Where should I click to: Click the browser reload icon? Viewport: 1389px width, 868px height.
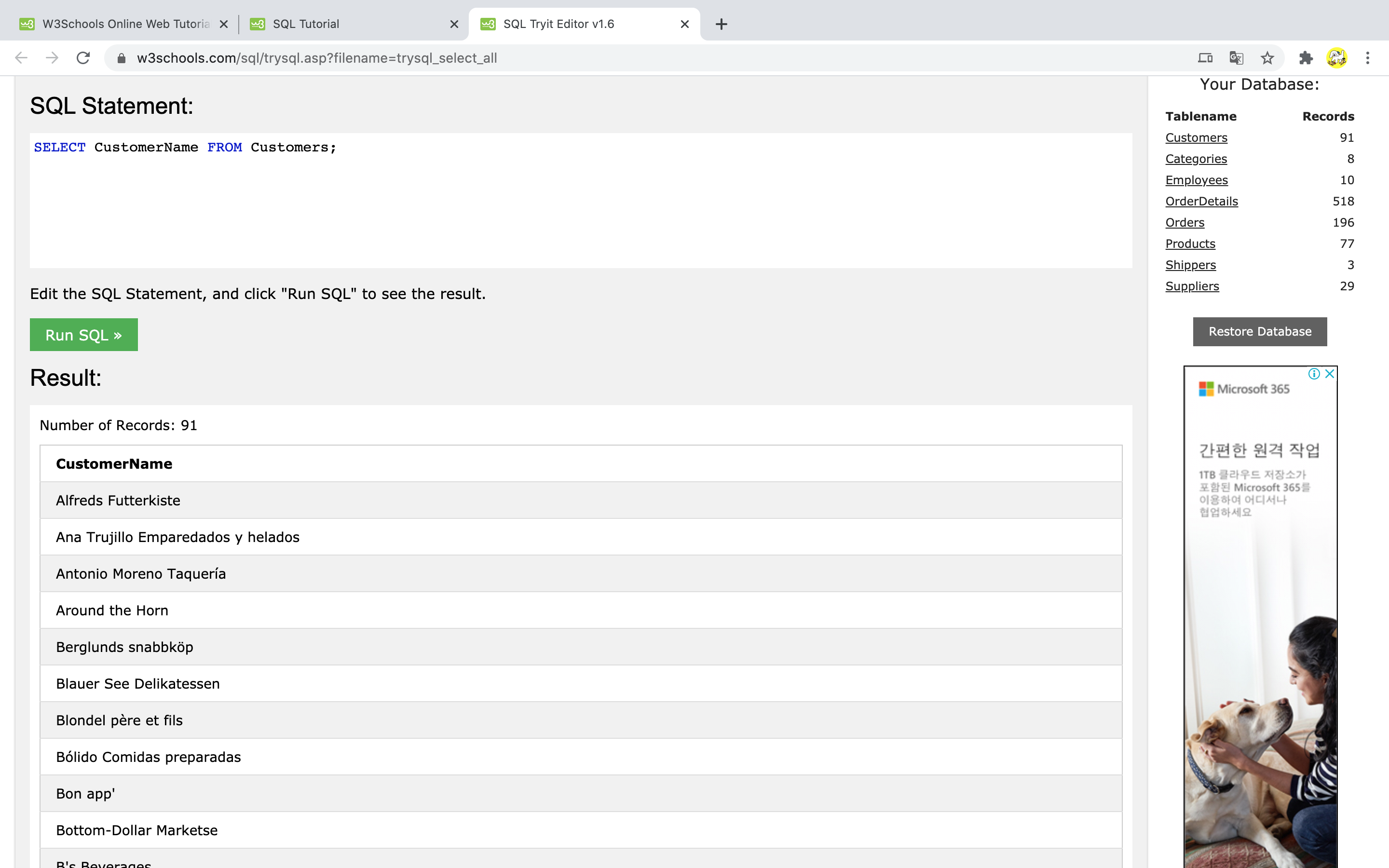click(x=83, y=58)
